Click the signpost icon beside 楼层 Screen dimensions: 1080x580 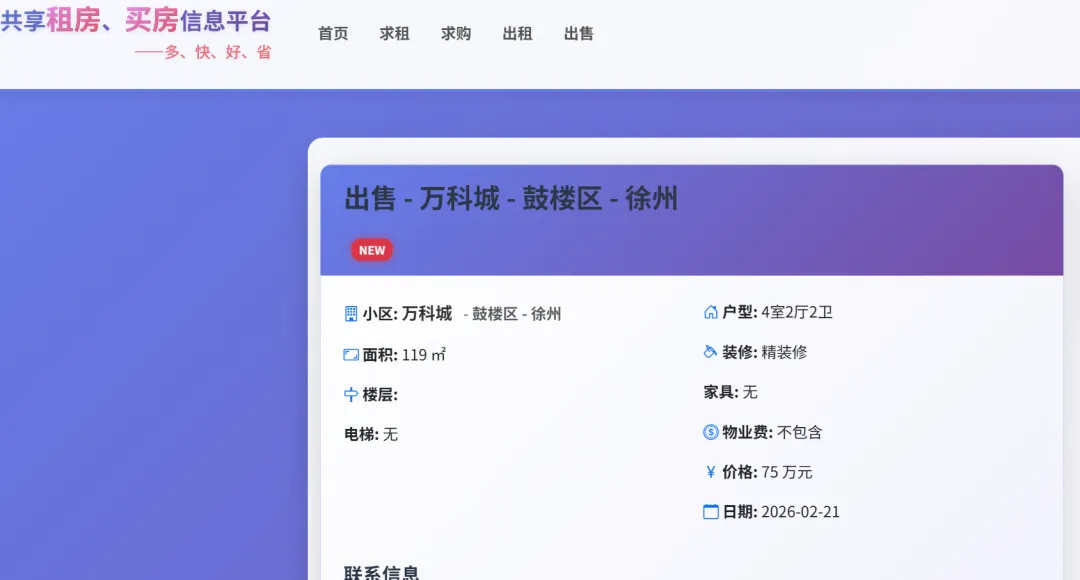coord(351,395)
